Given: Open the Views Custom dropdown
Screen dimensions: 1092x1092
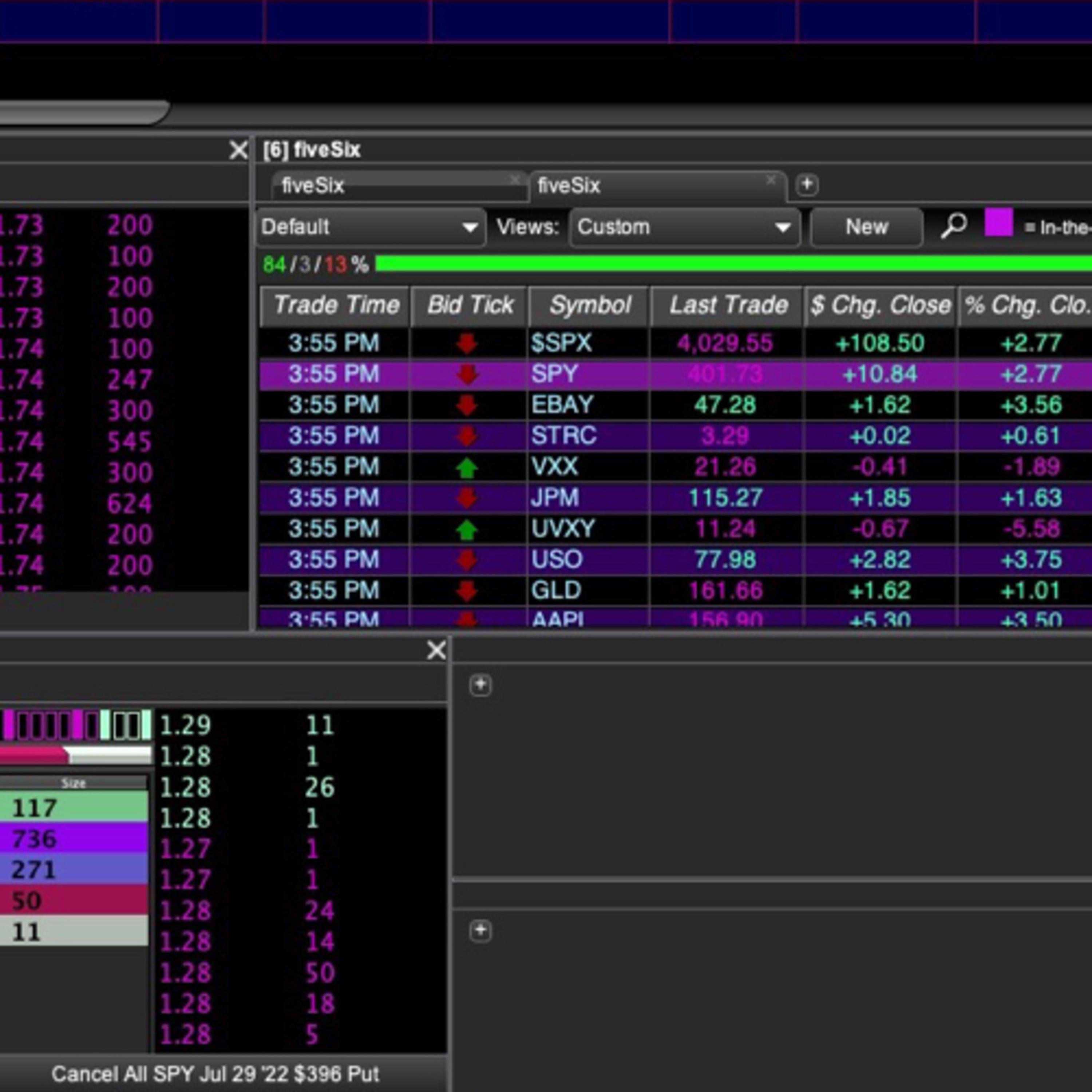Looking at the screenshot, I should click(684, 227).
